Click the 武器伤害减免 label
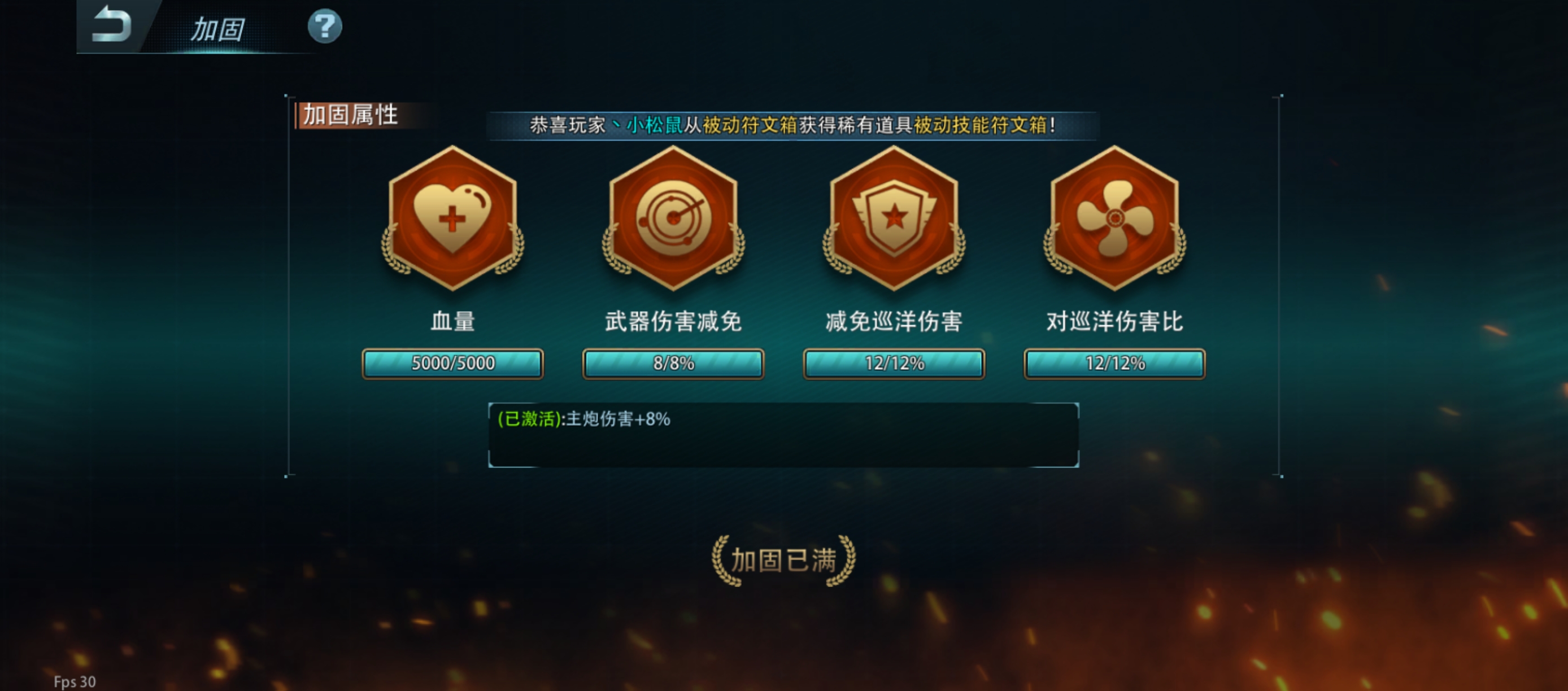The height and width of the screenshot is (691, 1568). pos(673,321)
